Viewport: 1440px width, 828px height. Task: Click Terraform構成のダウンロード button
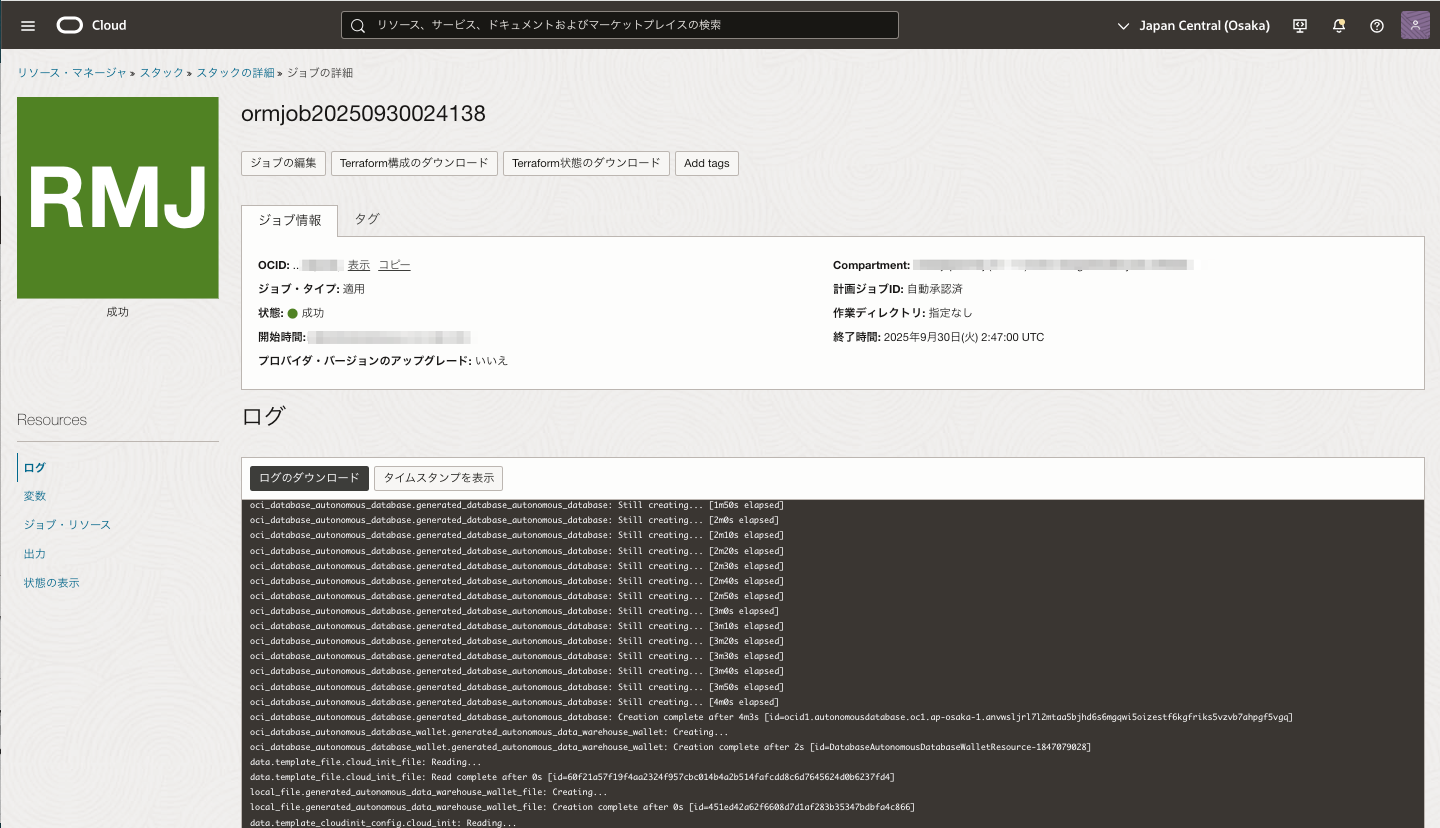pyautogui.click(x=415, y=163)
